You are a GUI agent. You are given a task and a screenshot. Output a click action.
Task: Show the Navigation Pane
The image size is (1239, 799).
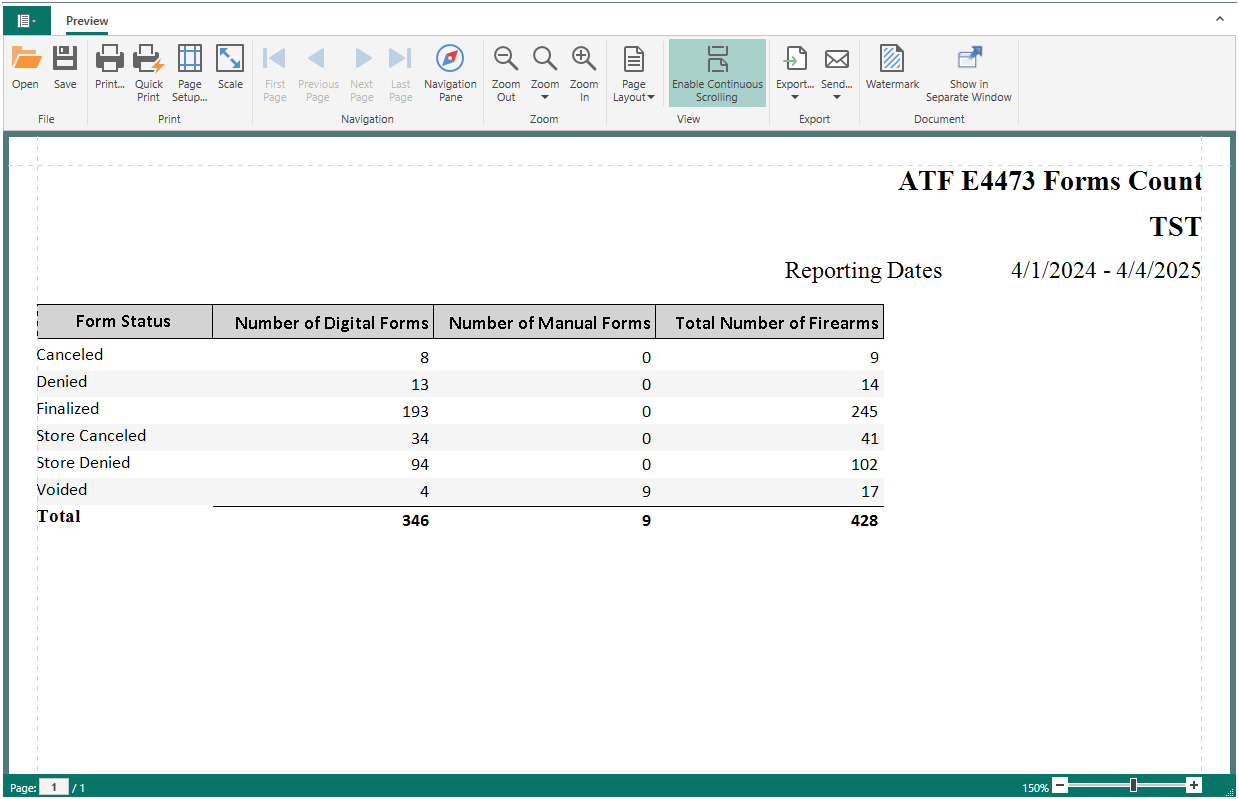click(450, 73)
